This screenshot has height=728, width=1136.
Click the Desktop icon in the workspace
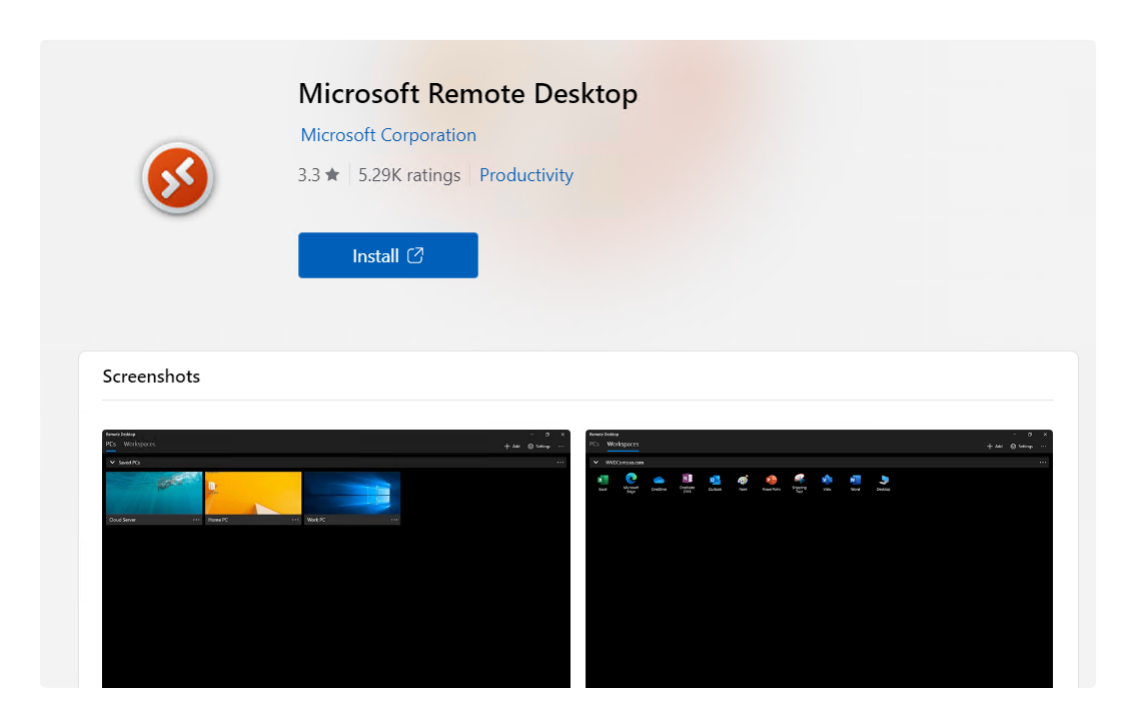[x=883, y=480]
